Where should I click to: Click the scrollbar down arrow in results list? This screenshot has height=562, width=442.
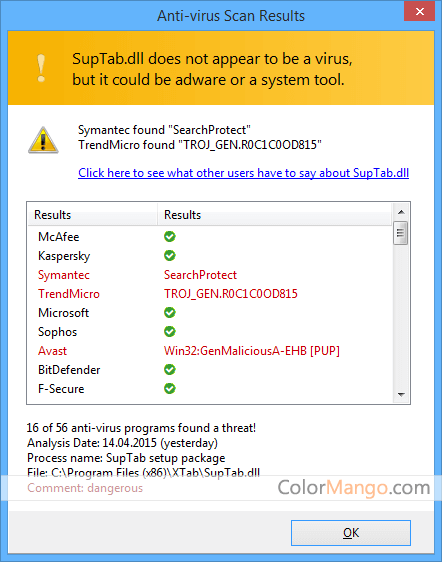tap(401, 395)
